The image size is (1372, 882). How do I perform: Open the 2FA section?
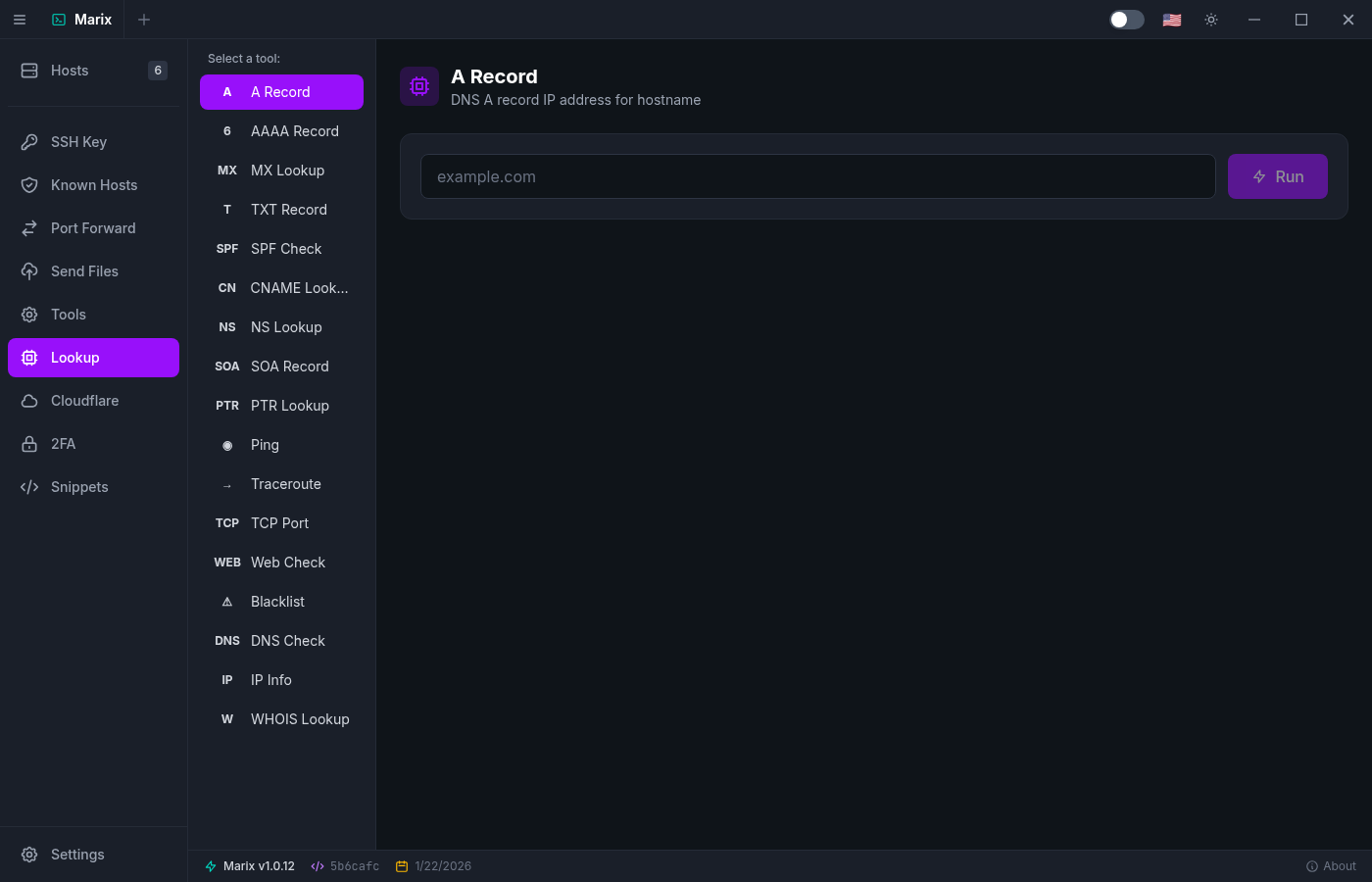click(x=29, y=443)
